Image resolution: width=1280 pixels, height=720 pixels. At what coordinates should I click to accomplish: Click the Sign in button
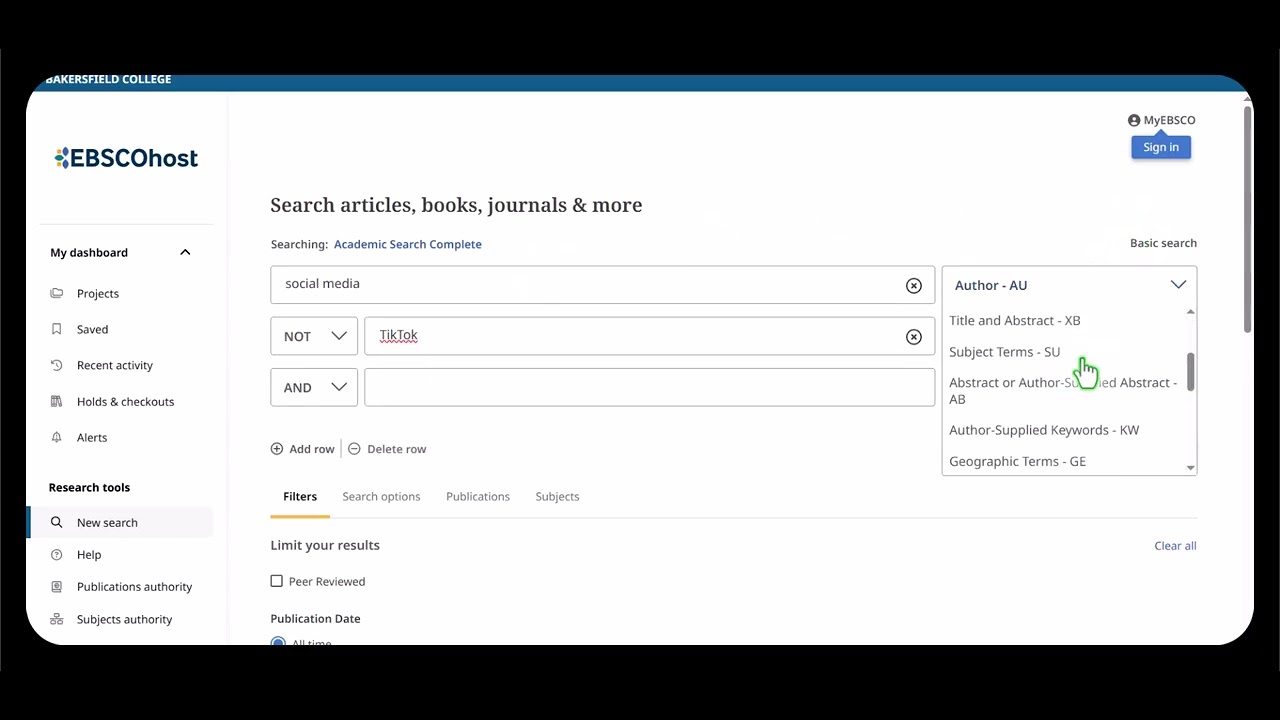(x=1161, y=147)
